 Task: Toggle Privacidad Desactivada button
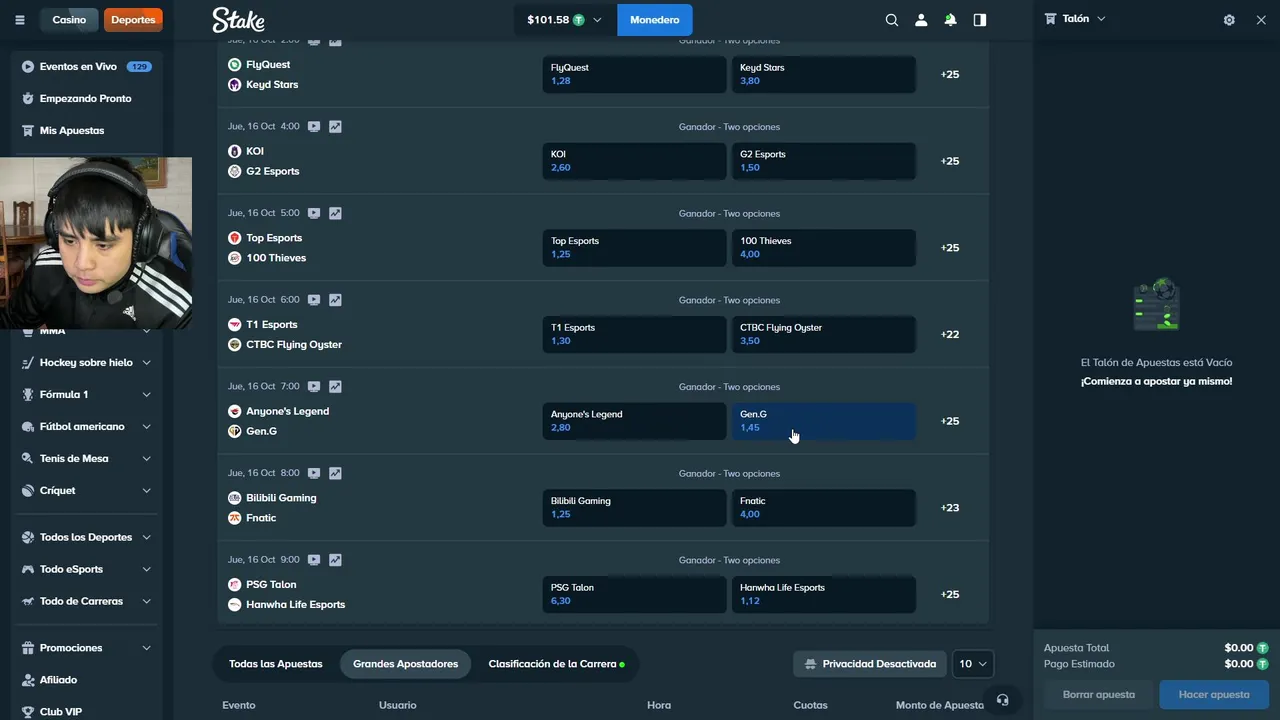869,664
